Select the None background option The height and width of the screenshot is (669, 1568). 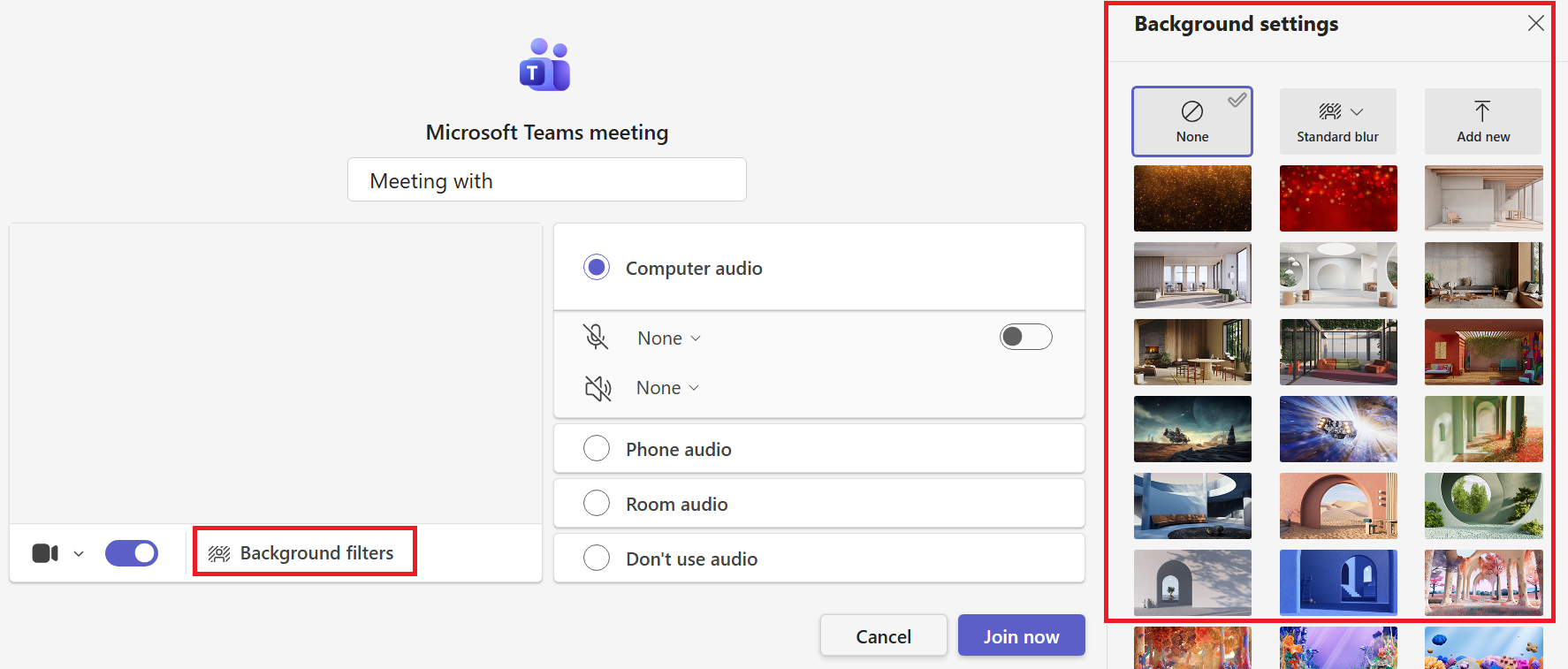(x=1192, y=121)
